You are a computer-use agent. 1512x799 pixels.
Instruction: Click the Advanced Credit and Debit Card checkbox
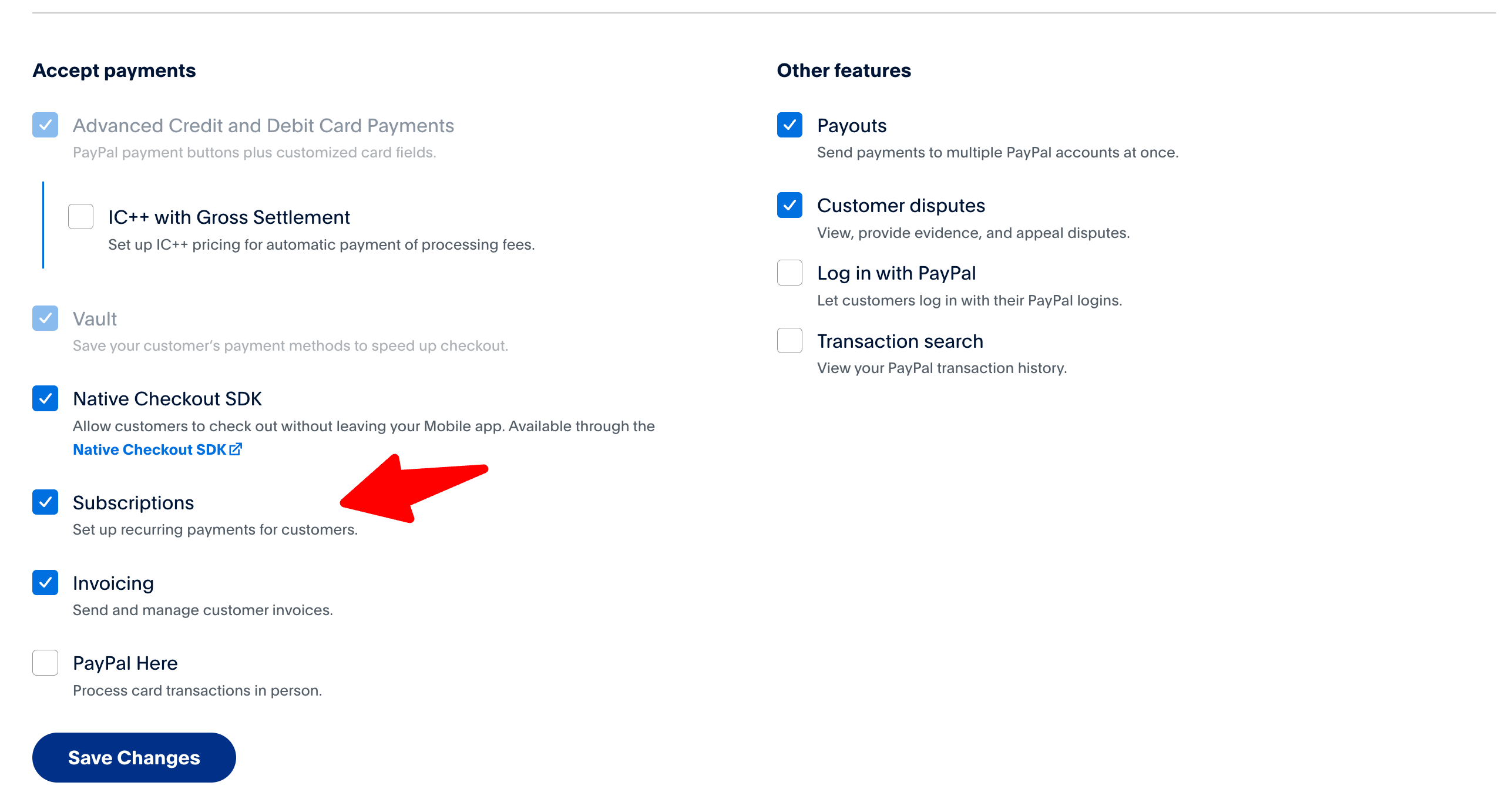[45, 125]
